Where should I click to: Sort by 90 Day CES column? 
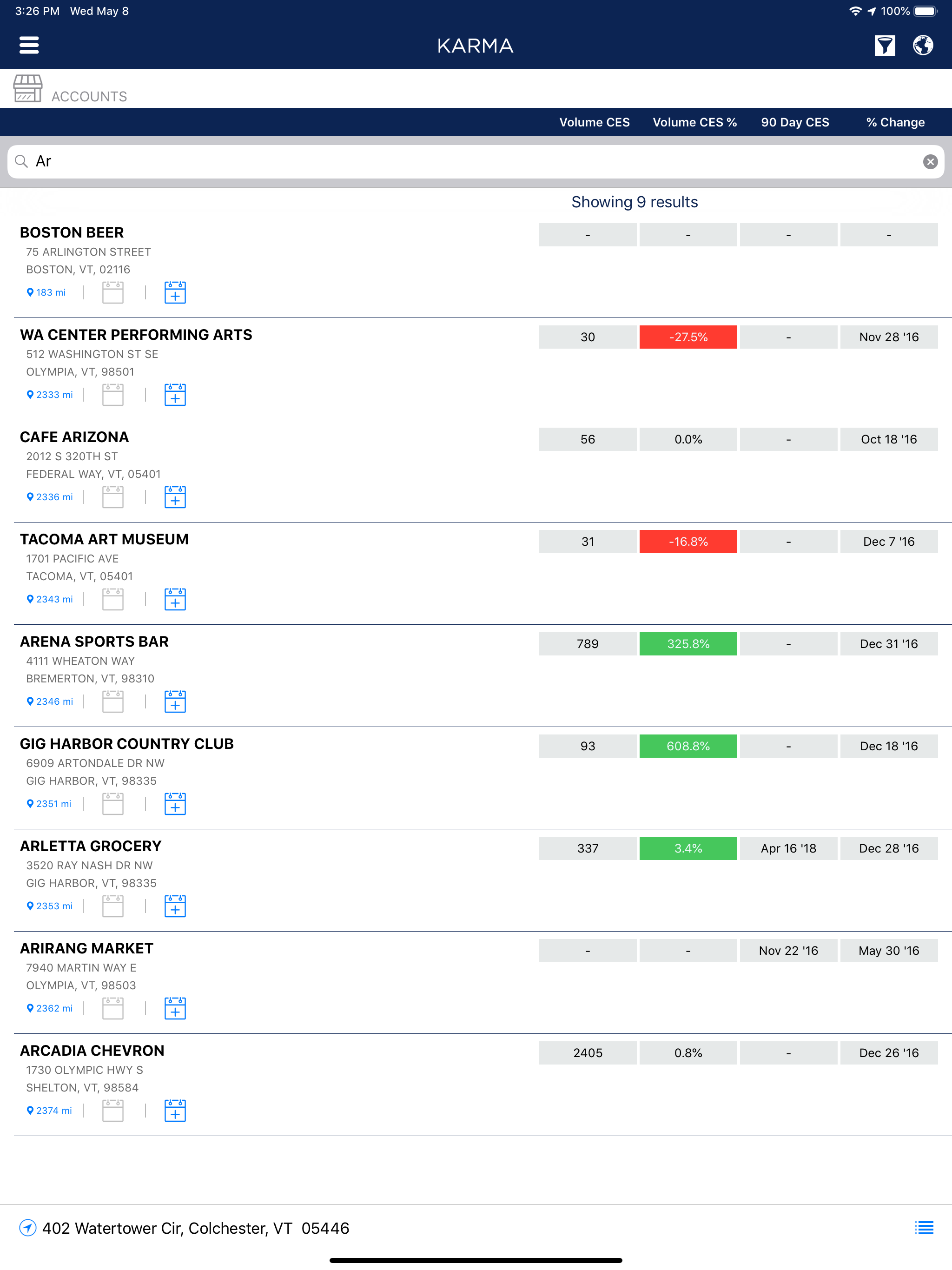[795, 122]
